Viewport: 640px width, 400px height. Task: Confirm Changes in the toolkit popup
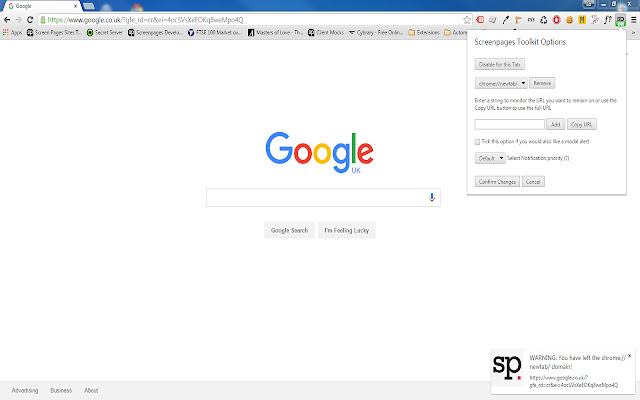pyautogui.click(x=497, y=182)
